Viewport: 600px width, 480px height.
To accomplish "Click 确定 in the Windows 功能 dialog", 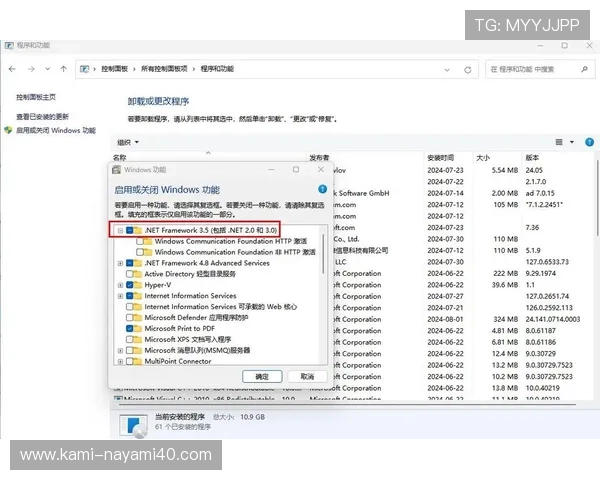I will 262,377.
